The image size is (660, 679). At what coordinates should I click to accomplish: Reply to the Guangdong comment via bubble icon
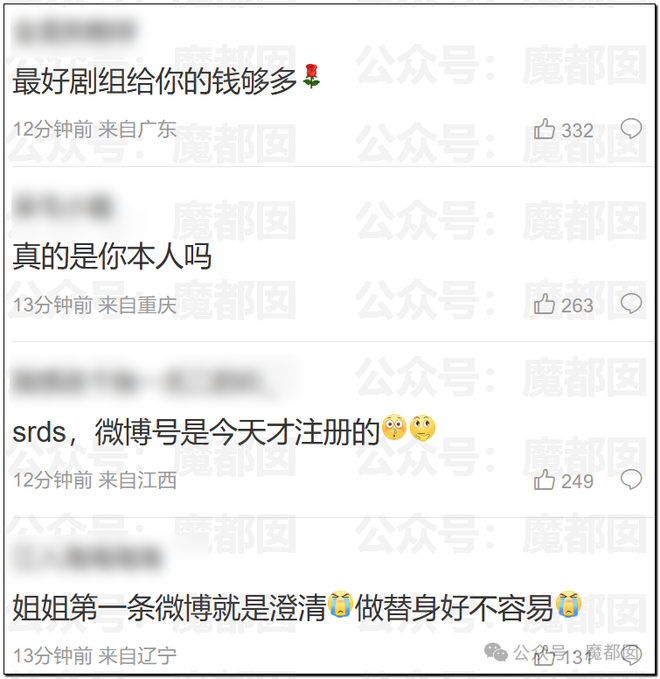631,129
